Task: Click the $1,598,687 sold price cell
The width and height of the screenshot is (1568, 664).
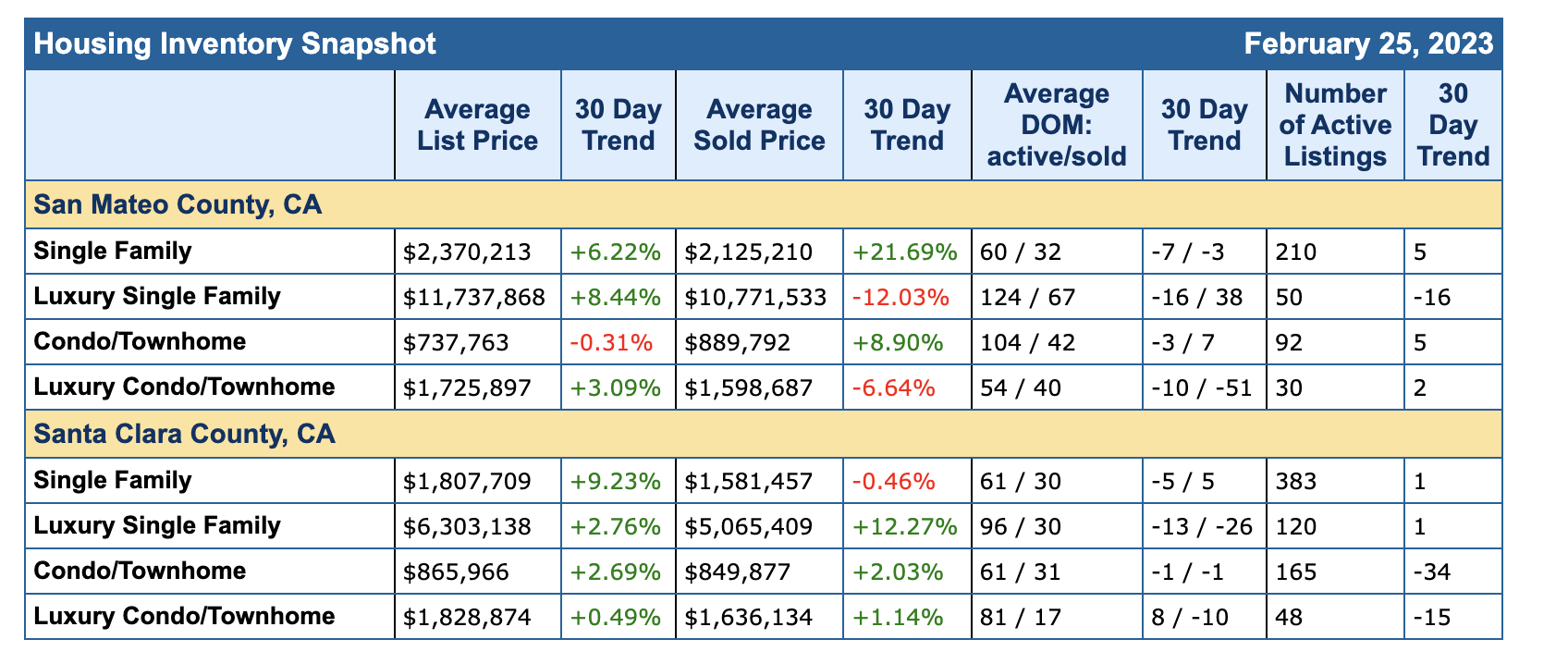Action: tap(749, 387)
